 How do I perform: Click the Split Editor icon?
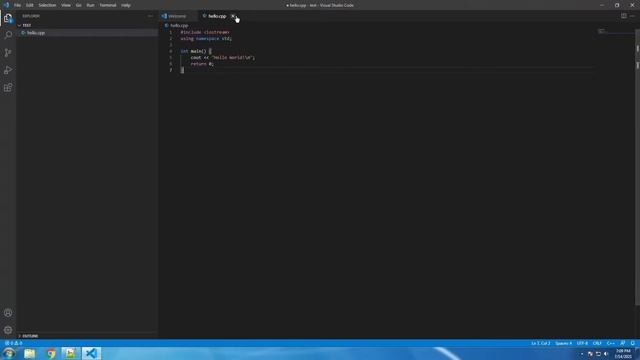click(624, 16)
